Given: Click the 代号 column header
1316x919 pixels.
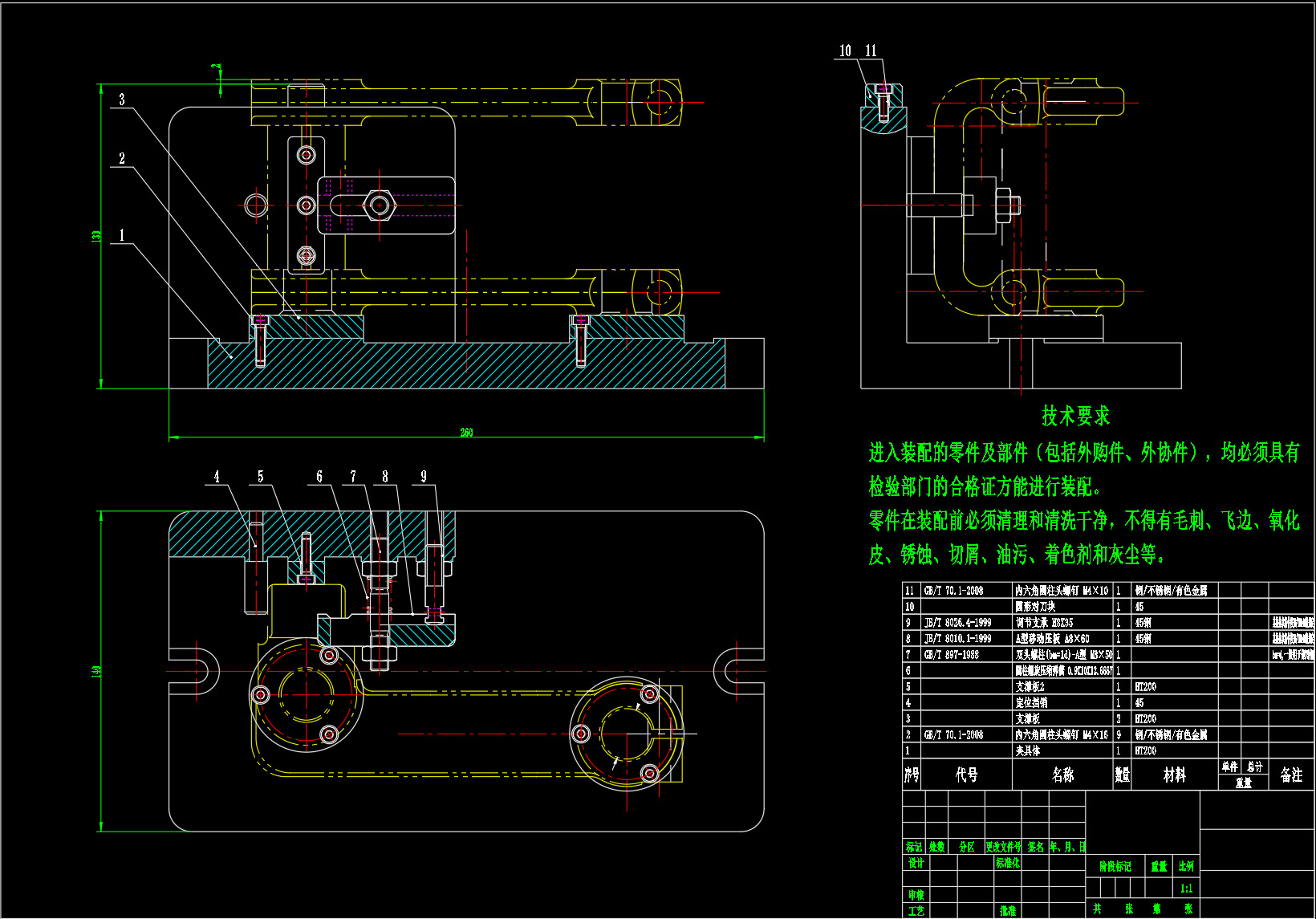Looking at the screenshot, I should tap(966, 775).
